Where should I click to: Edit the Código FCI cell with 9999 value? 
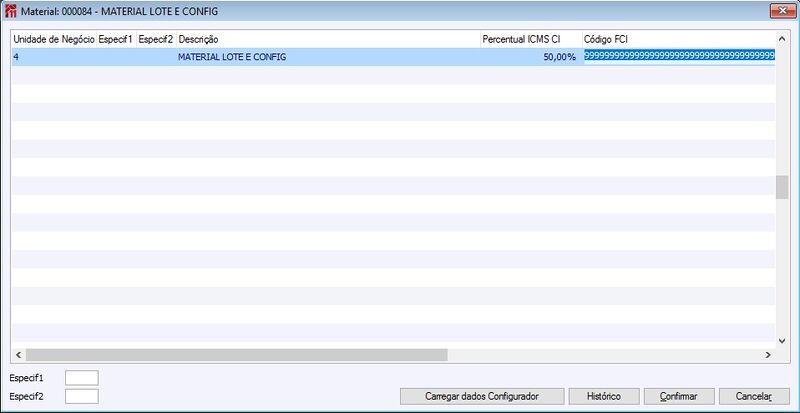coord(679,56)
